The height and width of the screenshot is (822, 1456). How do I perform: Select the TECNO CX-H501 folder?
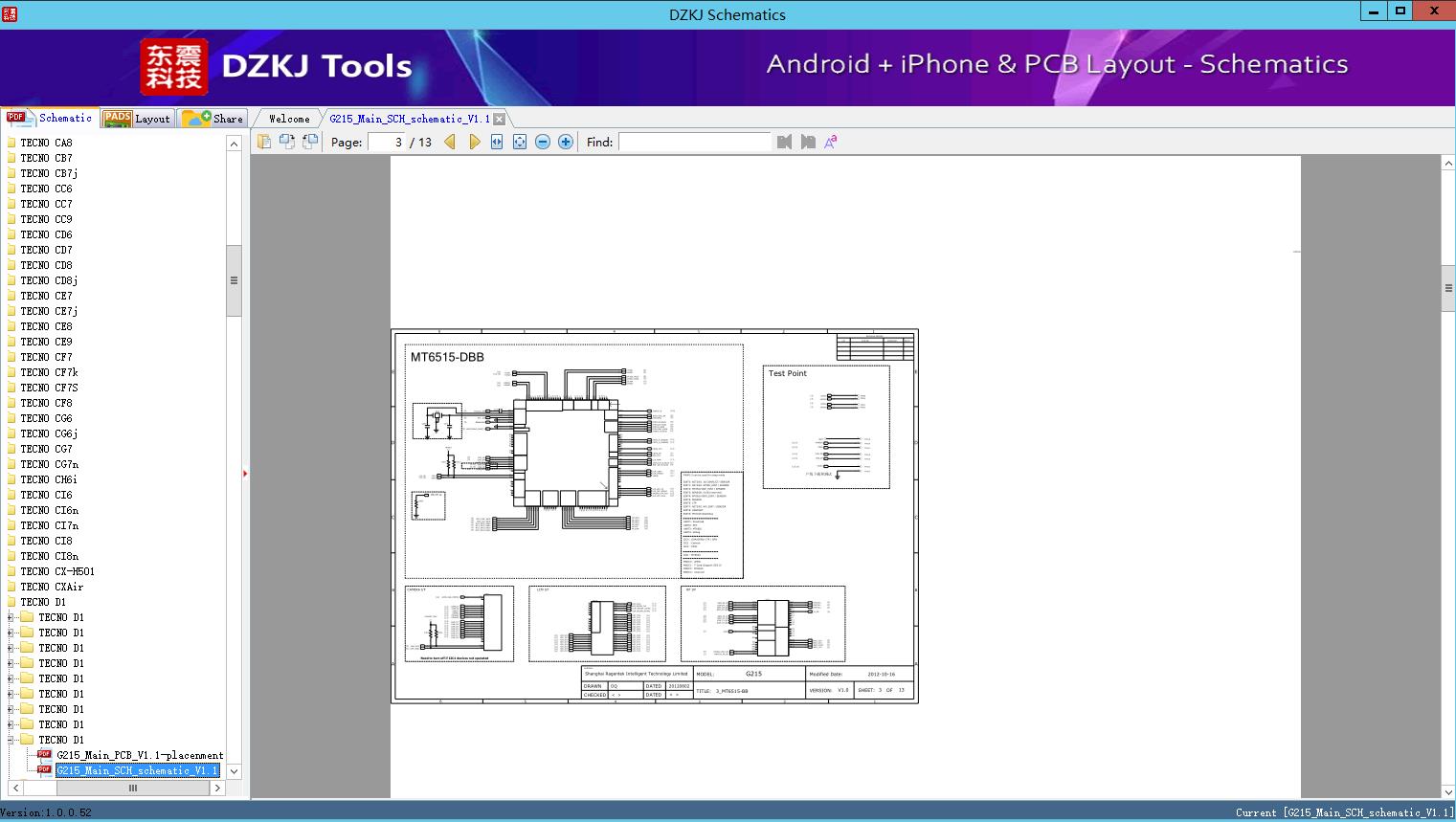[x=57, y=571]
